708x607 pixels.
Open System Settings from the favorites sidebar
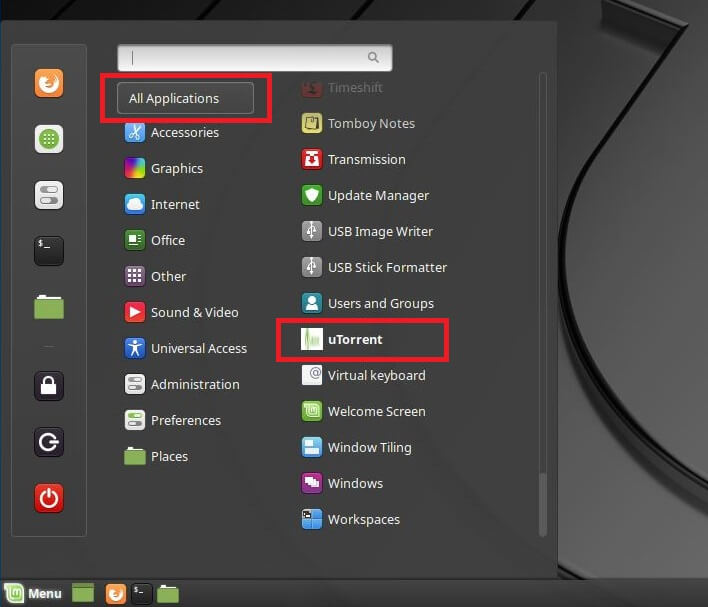click(x=49, y=195)
